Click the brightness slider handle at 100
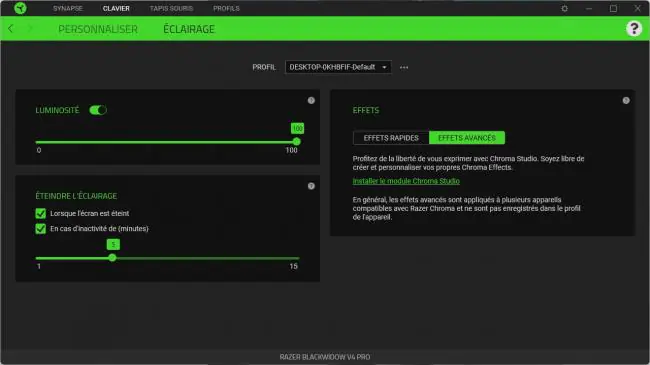650x365 pixels. pos(296,142)
